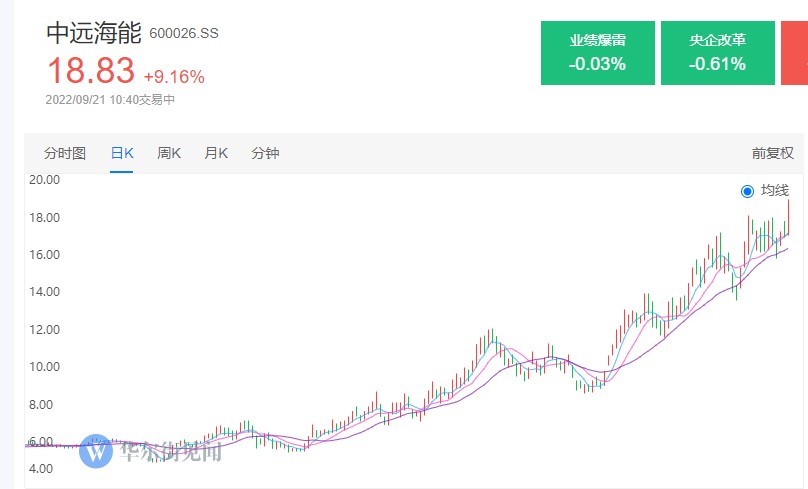808x489 pixels.
Task: Click the blue W watermark logo
Action: tap(98, 451)
